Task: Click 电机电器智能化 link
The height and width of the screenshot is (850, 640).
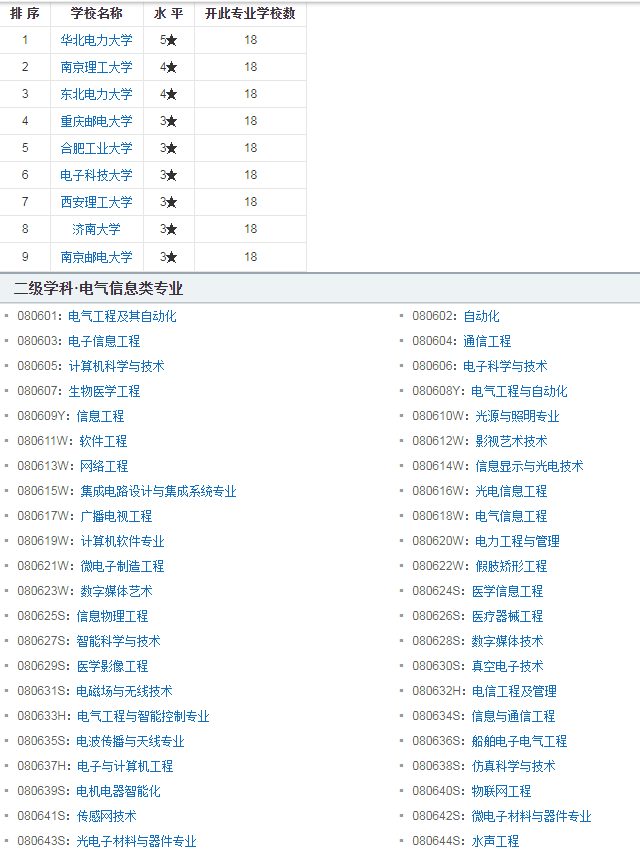Action: (118, 791)
